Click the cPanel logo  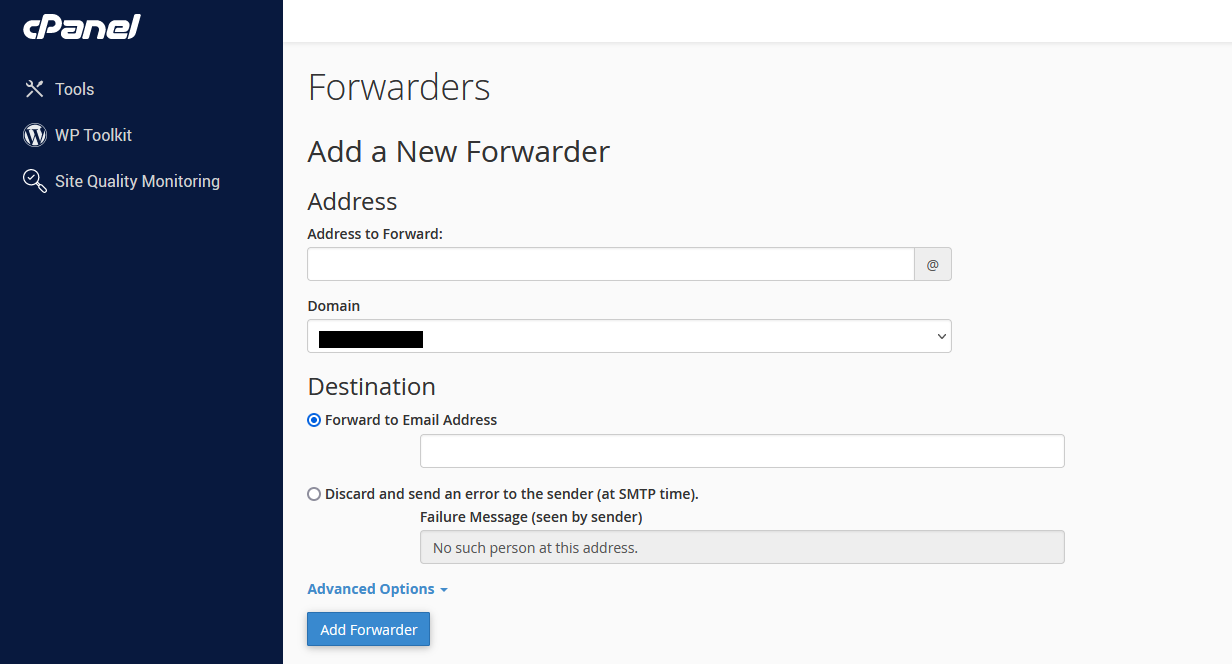pos(81,27)
